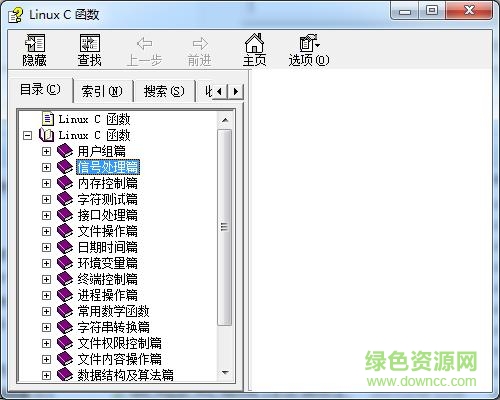Click the tab strip scroll left arrow
The height and width of the screenshot is (400, 500).
[x=219, y=91]
